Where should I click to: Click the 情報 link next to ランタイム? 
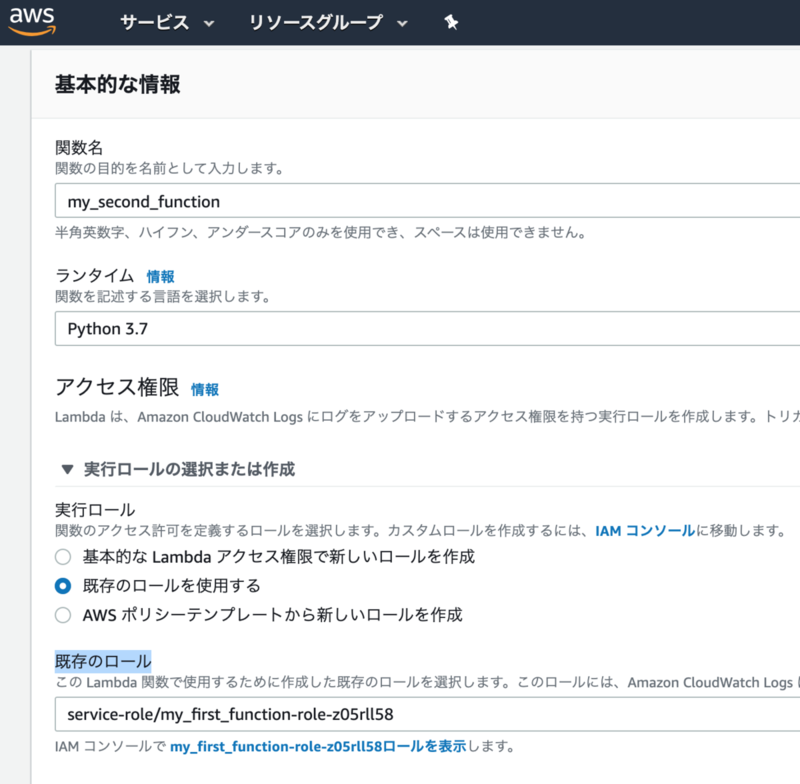pyautogui.click(x=160, y=276)
